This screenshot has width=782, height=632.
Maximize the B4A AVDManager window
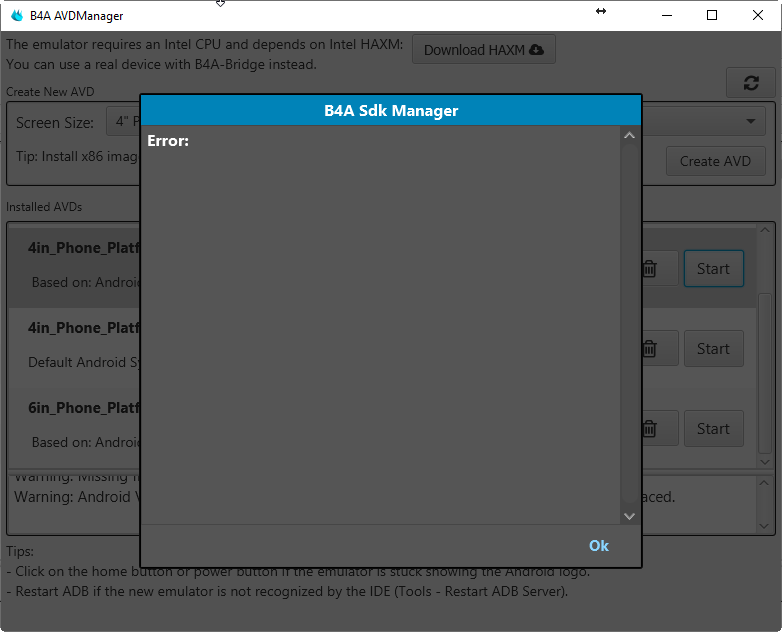coord(712,15)
